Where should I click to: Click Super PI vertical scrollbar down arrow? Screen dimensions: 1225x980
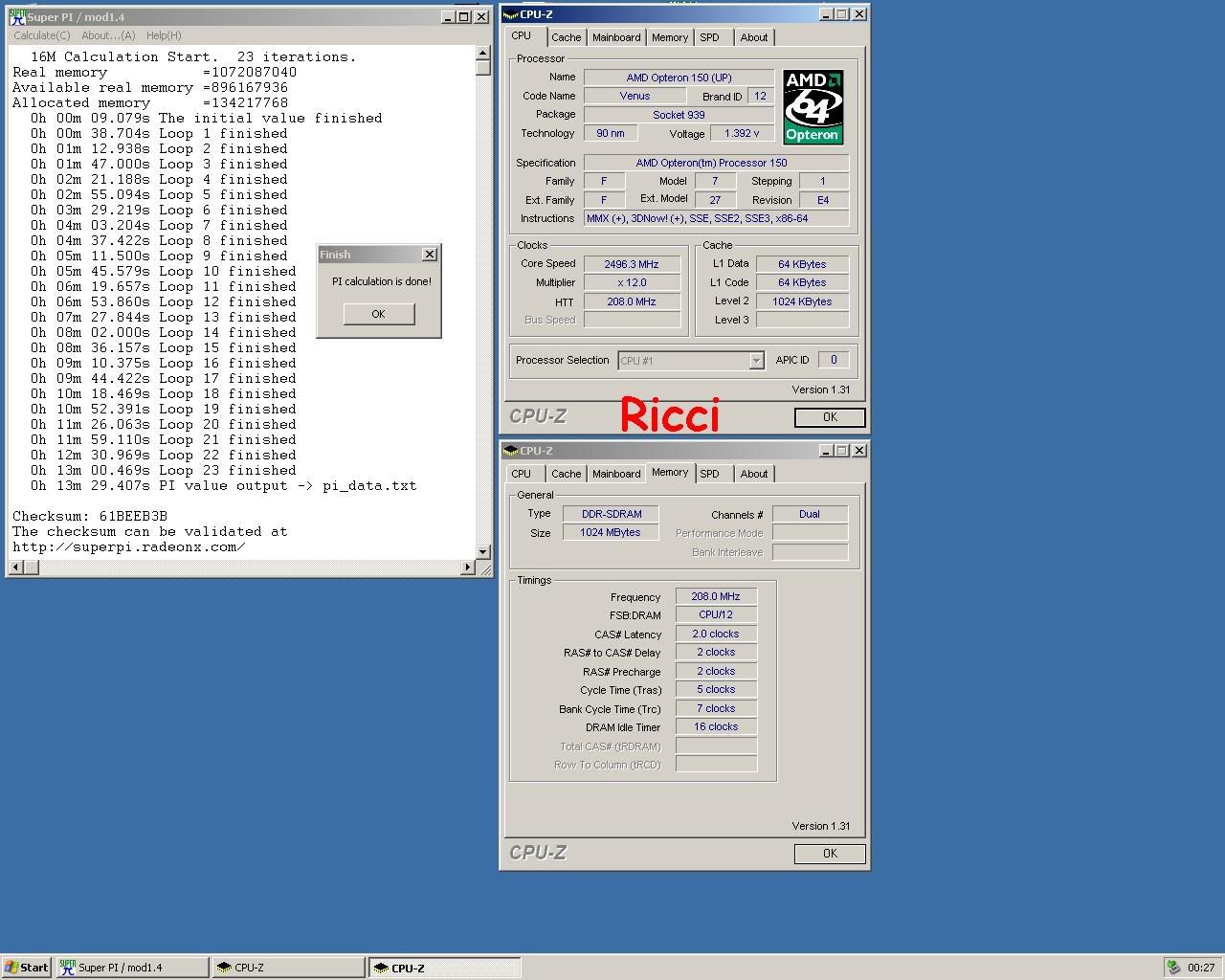pyautogui.click(x=483, y=552)
